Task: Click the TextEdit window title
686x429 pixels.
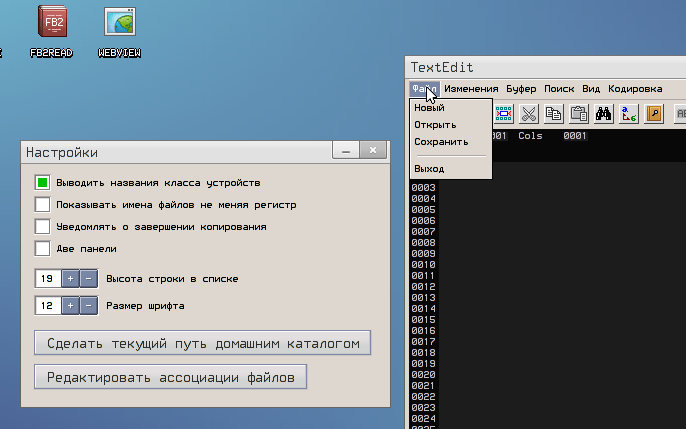Action: coord(442,67)
